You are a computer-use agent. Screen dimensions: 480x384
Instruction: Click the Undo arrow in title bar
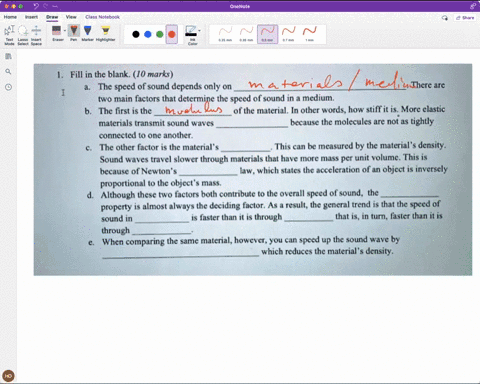tap(36, 6)
